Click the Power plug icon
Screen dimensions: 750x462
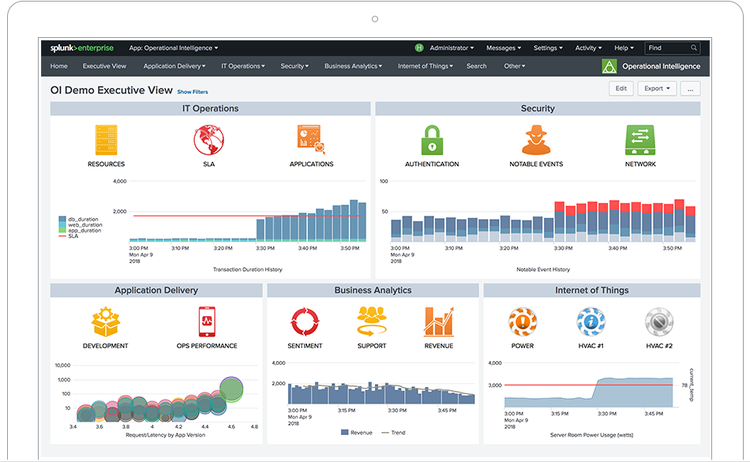pyautogui.click(x=521, y=322)
